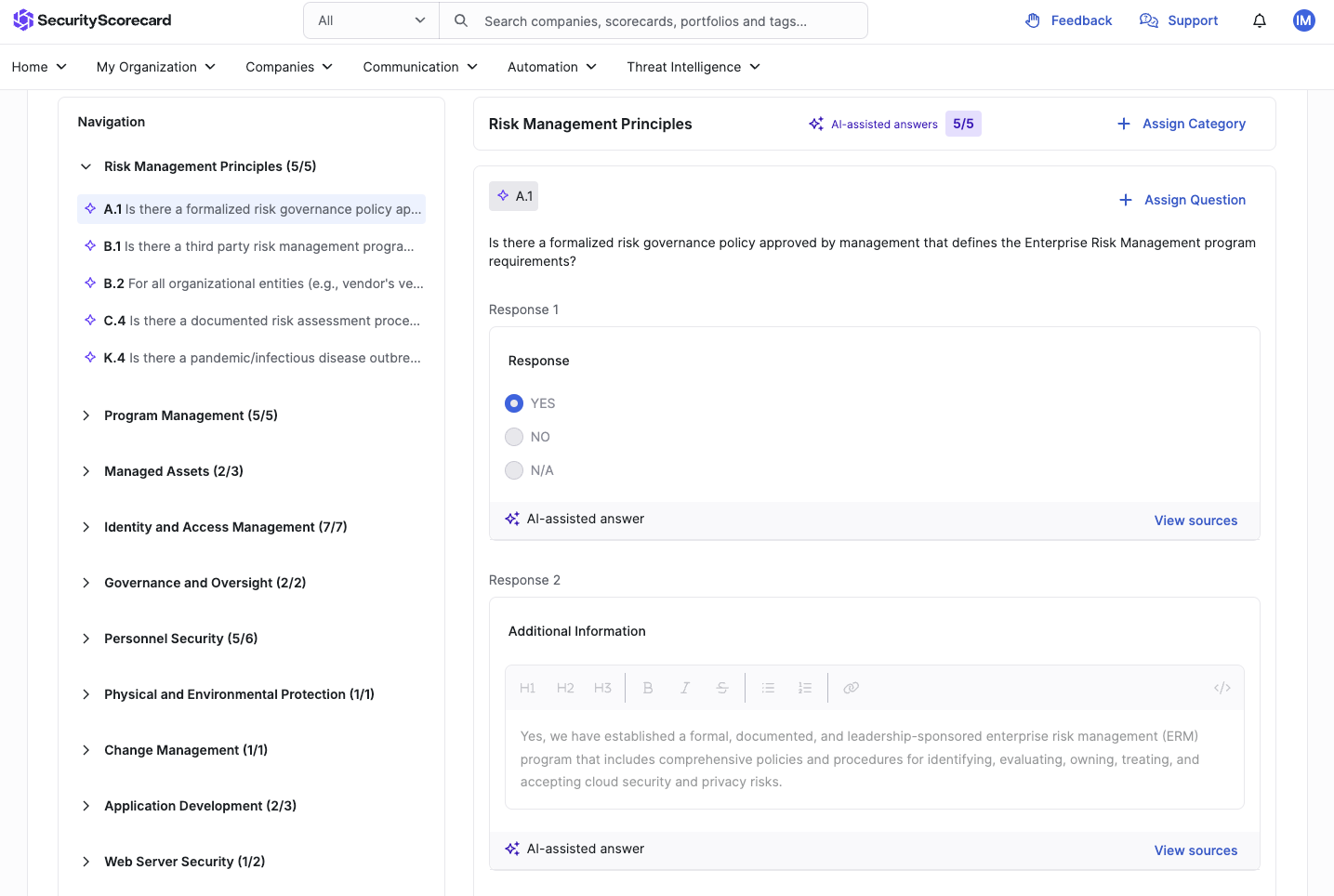Click into the Additional Information text area
The image size is (1334, 896).
click(x=874, y=759)
